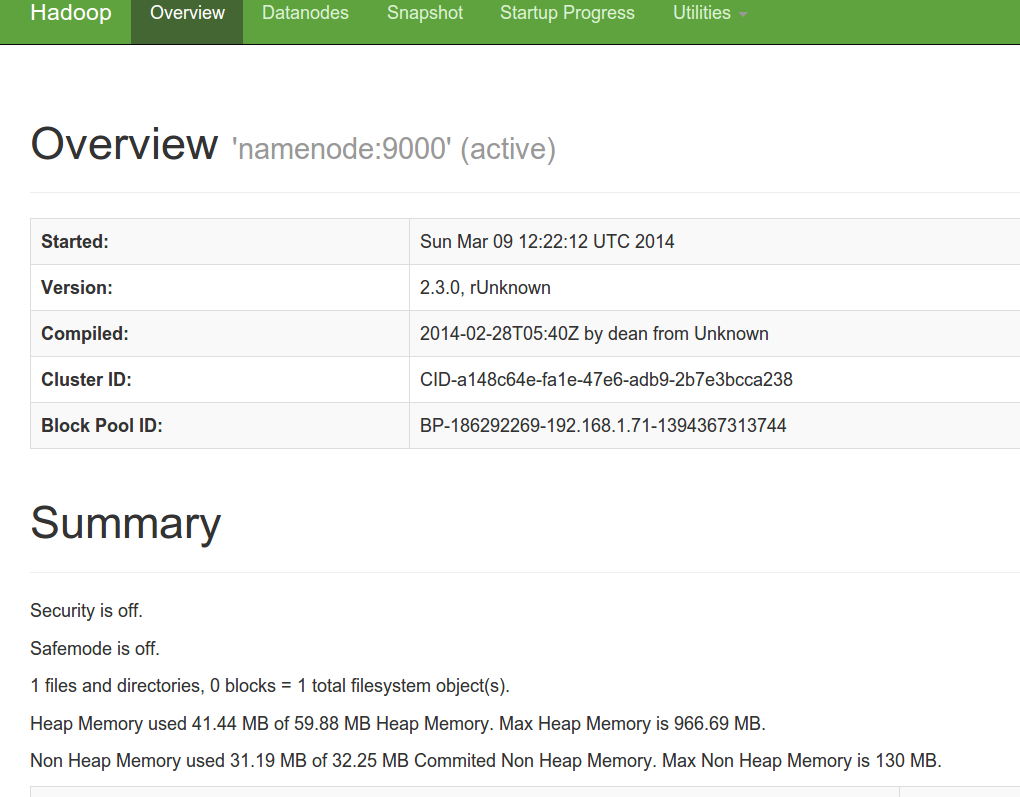Screen dimensions: 1020x797
Task: Open the Snapshot tab
Action: tap(424, 13)
